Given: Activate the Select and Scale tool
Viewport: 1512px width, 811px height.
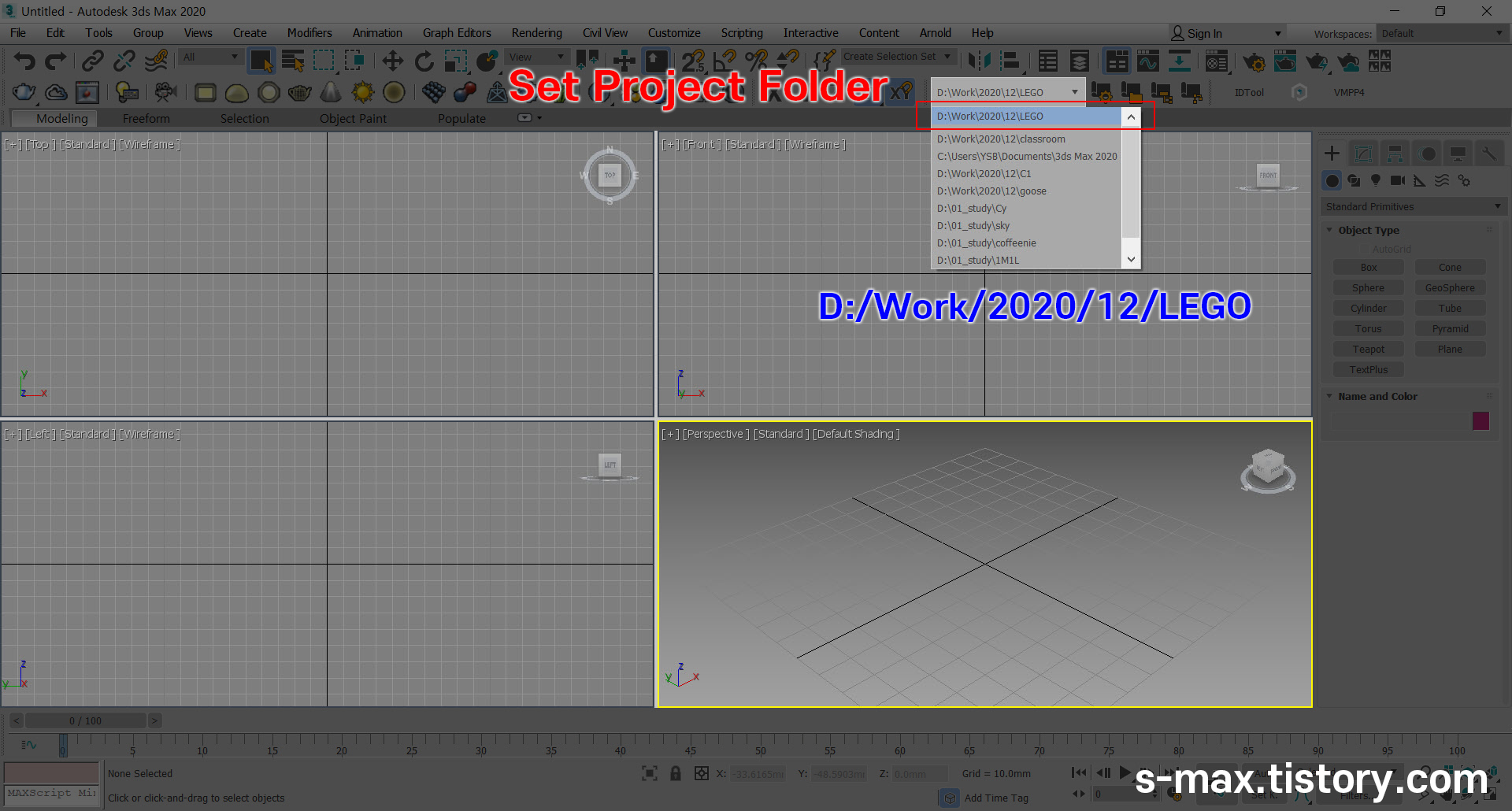Looking at the screenshot, I should (455, 61).
